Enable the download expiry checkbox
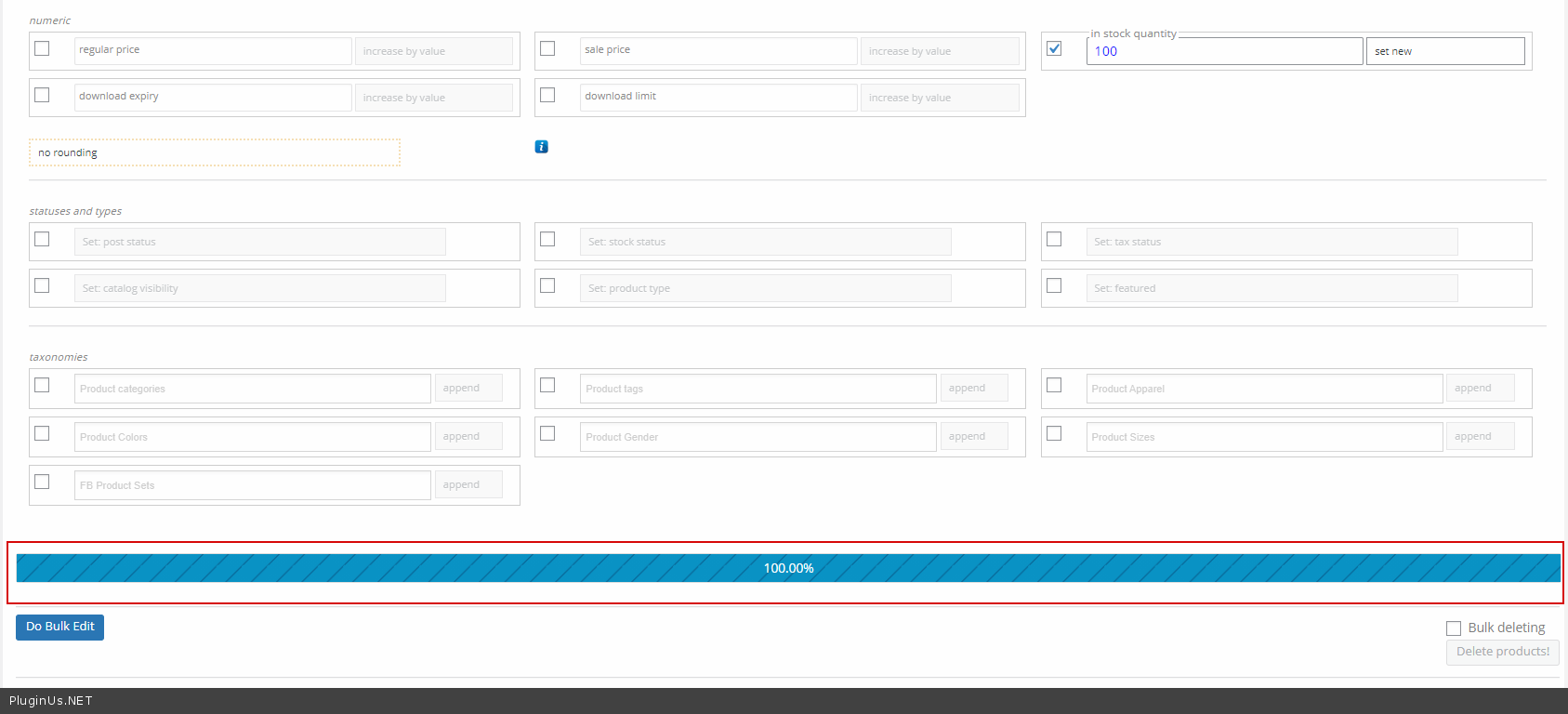 tap(42, 95)
